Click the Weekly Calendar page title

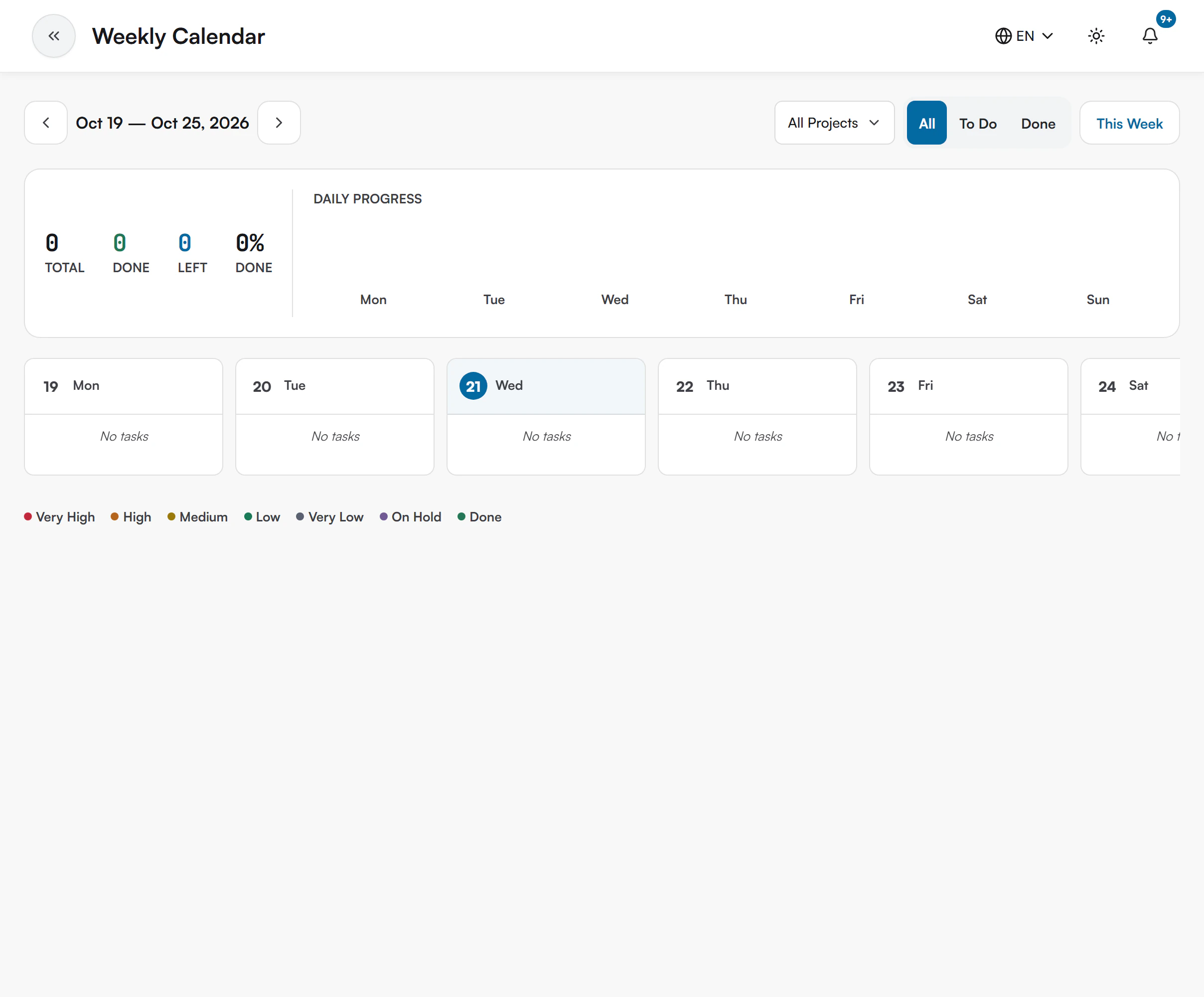click(x=178, y=36)
